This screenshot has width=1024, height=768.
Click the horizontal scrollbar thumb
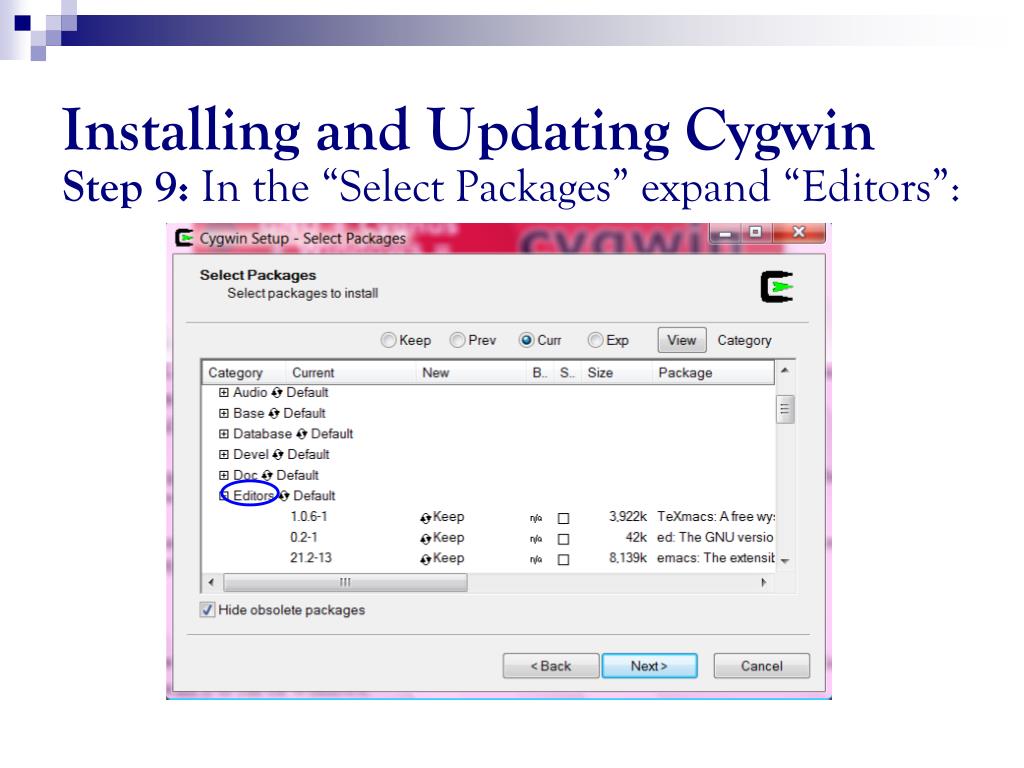(x=345, y=582)
